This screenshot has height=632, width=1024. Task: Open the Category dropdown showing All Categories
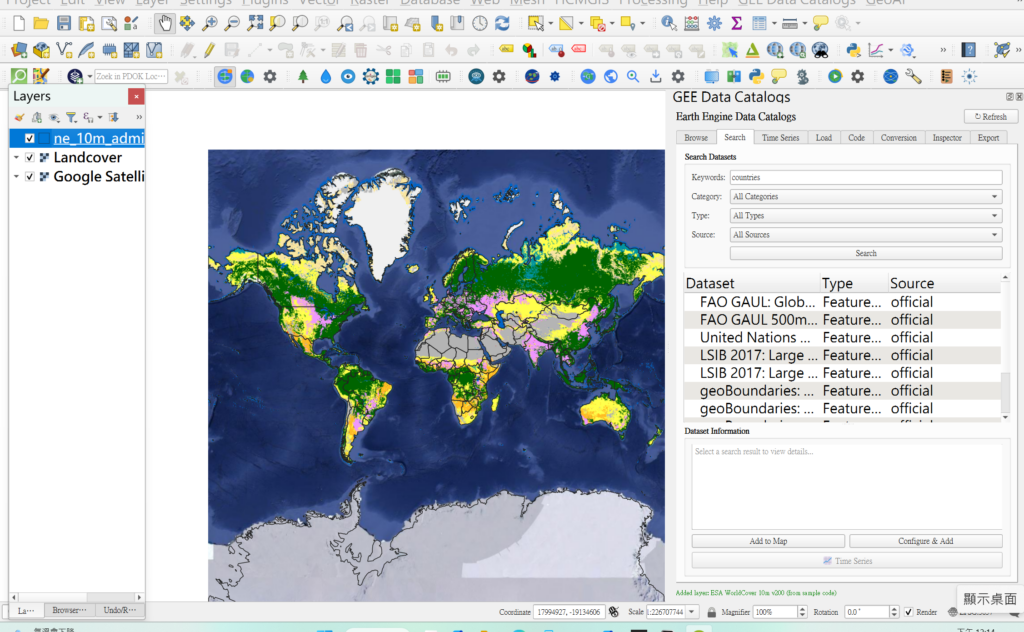(866, 197)
